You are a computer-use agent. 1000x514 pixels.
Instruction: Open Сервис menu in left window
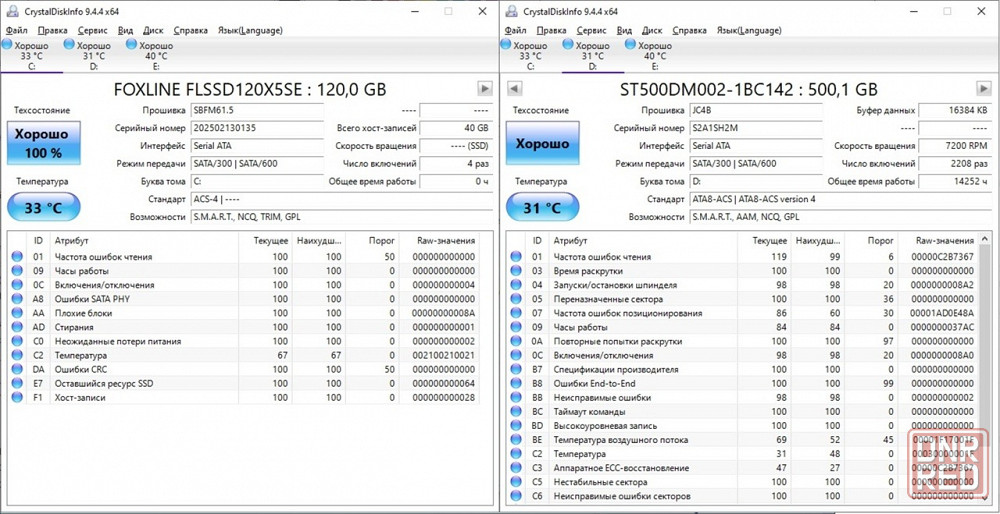[x=92, y=30]
